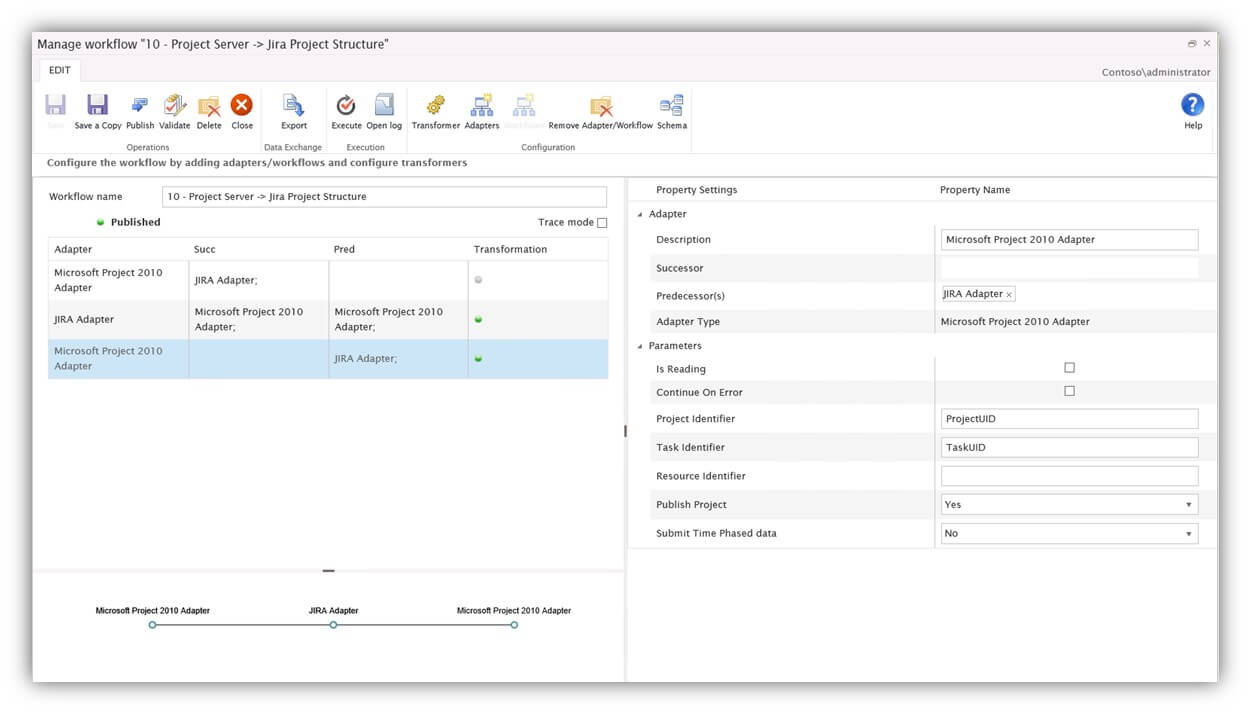This screenshot has height=714, width=1251.
Task: Click the Property Name column header
Action: click(x=975, y=190)
